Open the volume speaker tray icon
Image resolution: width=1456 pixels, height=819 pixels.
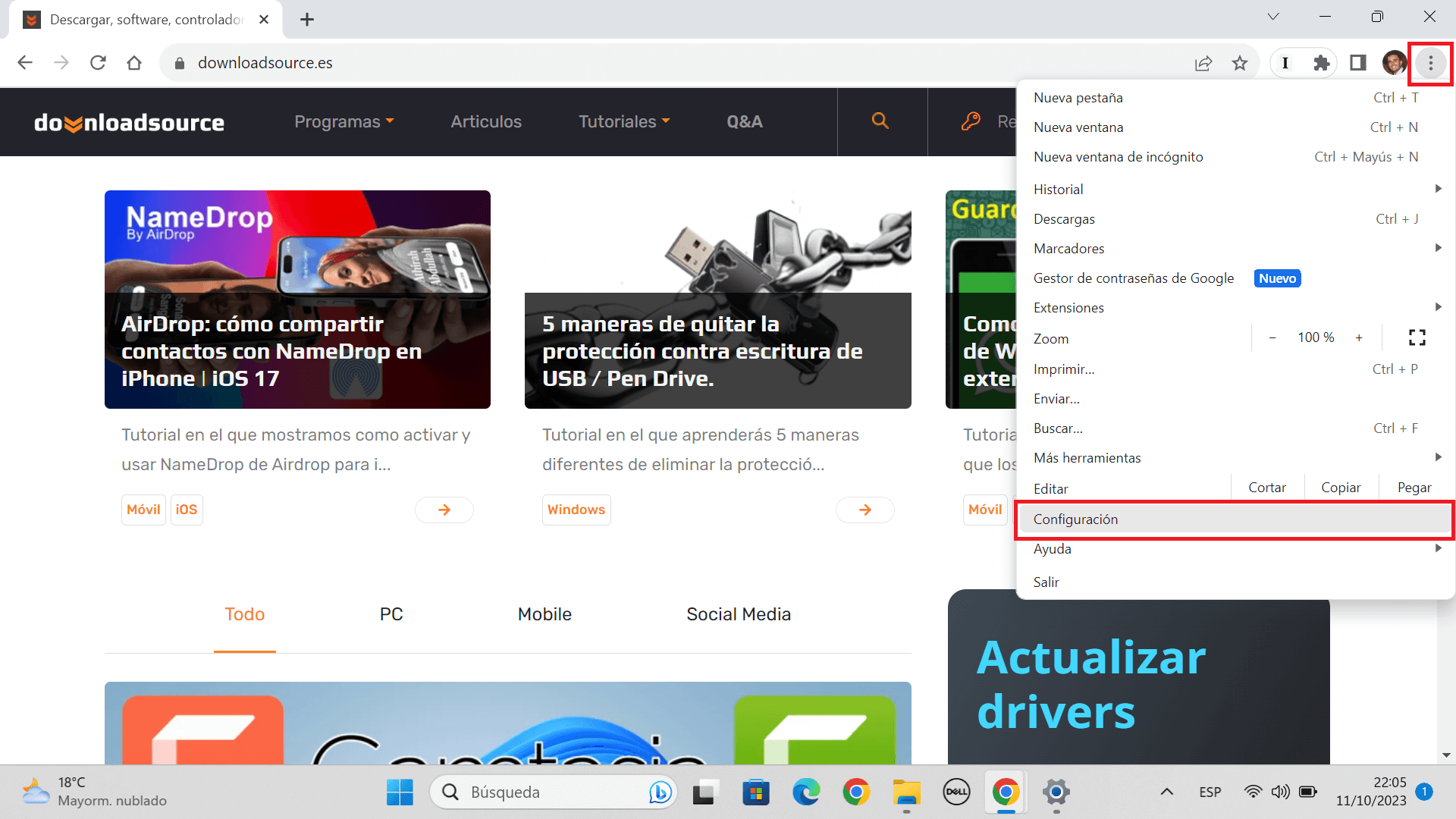tap(1281, 792)
